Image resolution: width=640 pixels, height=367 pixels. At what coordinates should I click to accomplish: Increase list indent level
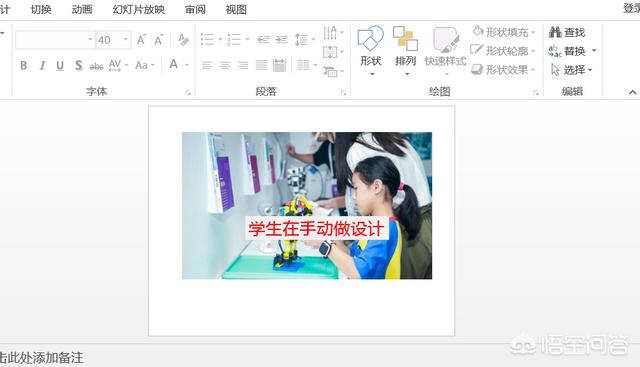[x=281, y=40]
